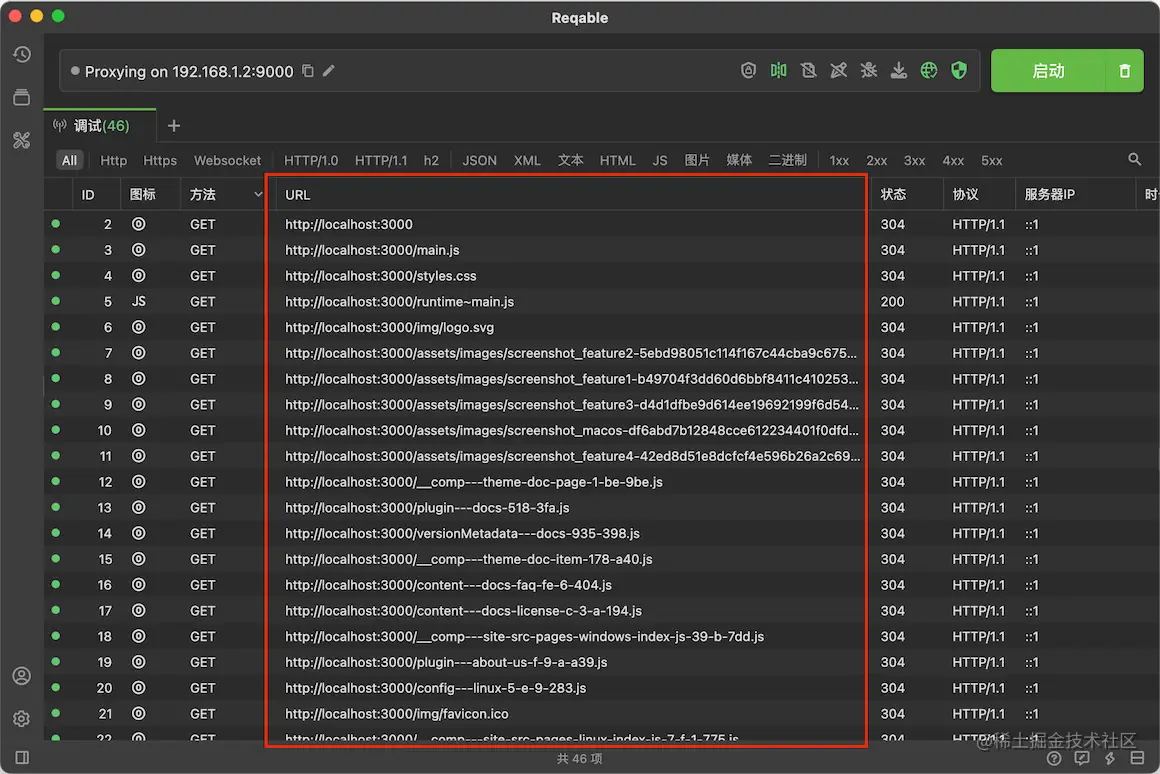Toggle the green globe system proxy icon
The image size is (1160, 774).
(929, 70)
